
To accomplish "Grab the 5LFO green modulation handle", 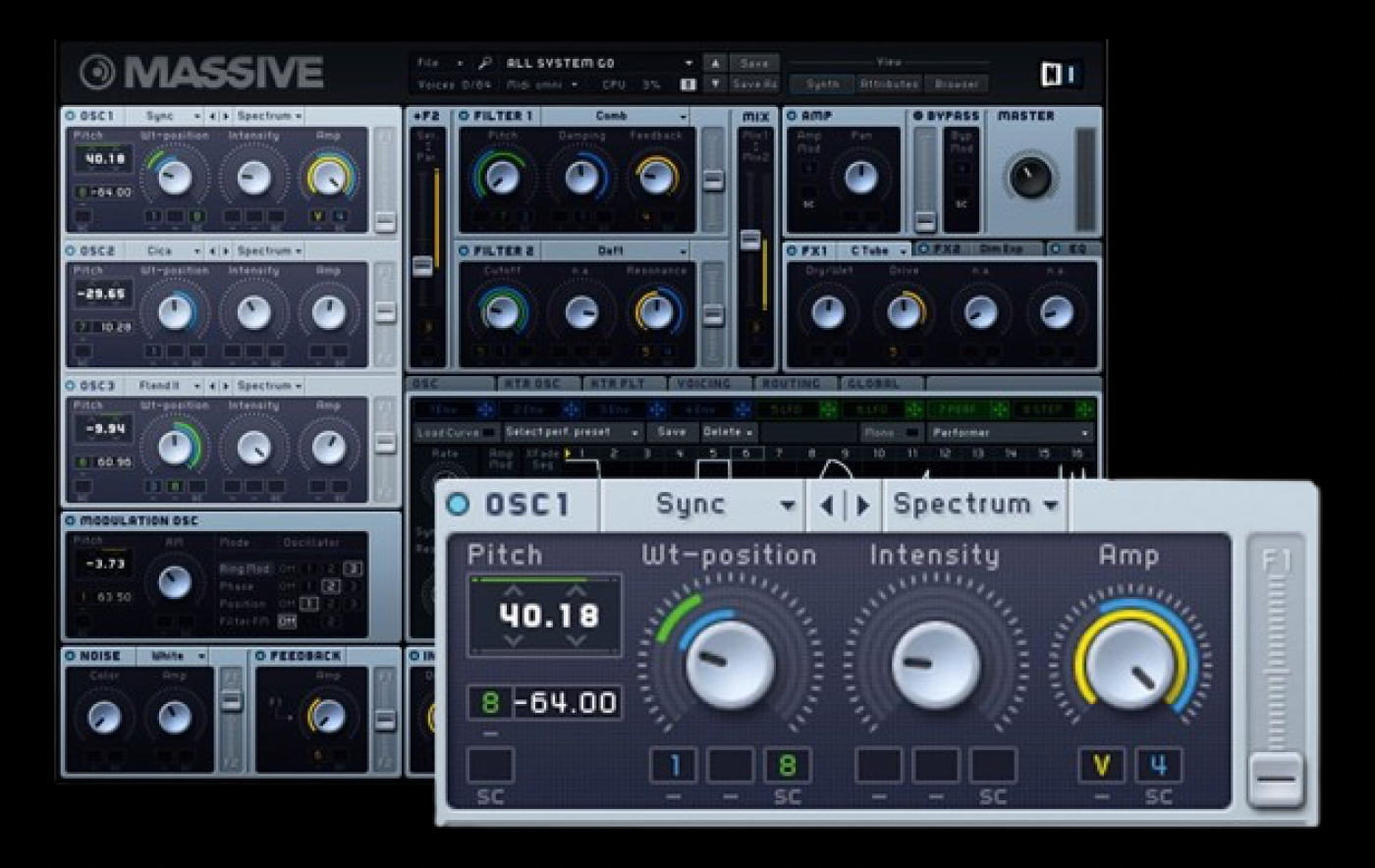I will [829, 409].
